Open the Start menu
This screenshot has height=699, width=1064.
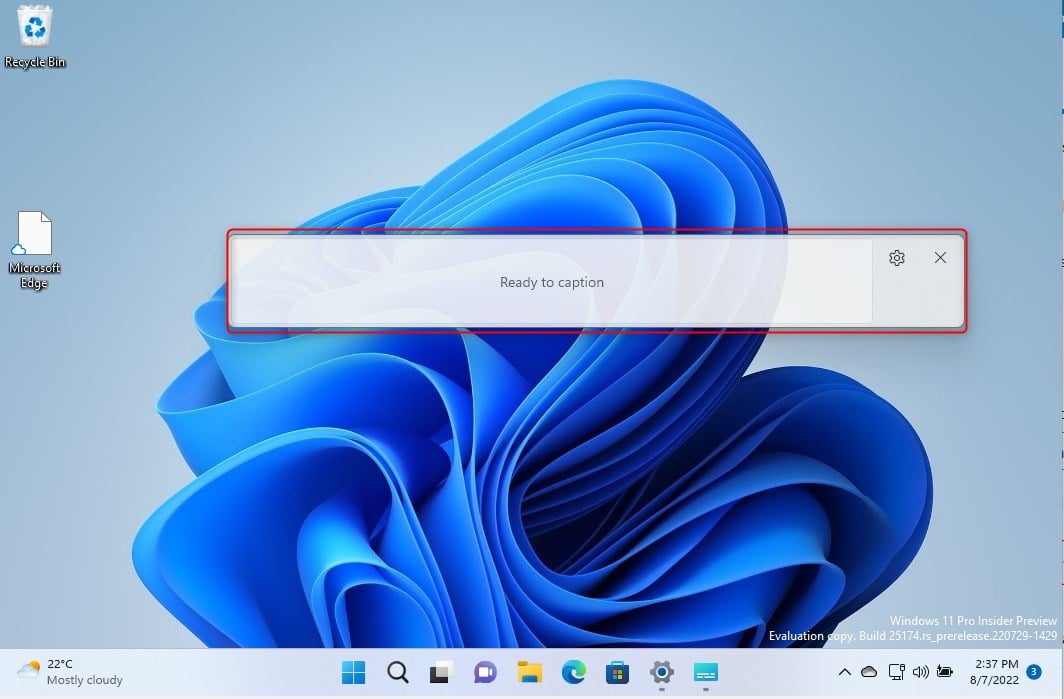(352, 672)
